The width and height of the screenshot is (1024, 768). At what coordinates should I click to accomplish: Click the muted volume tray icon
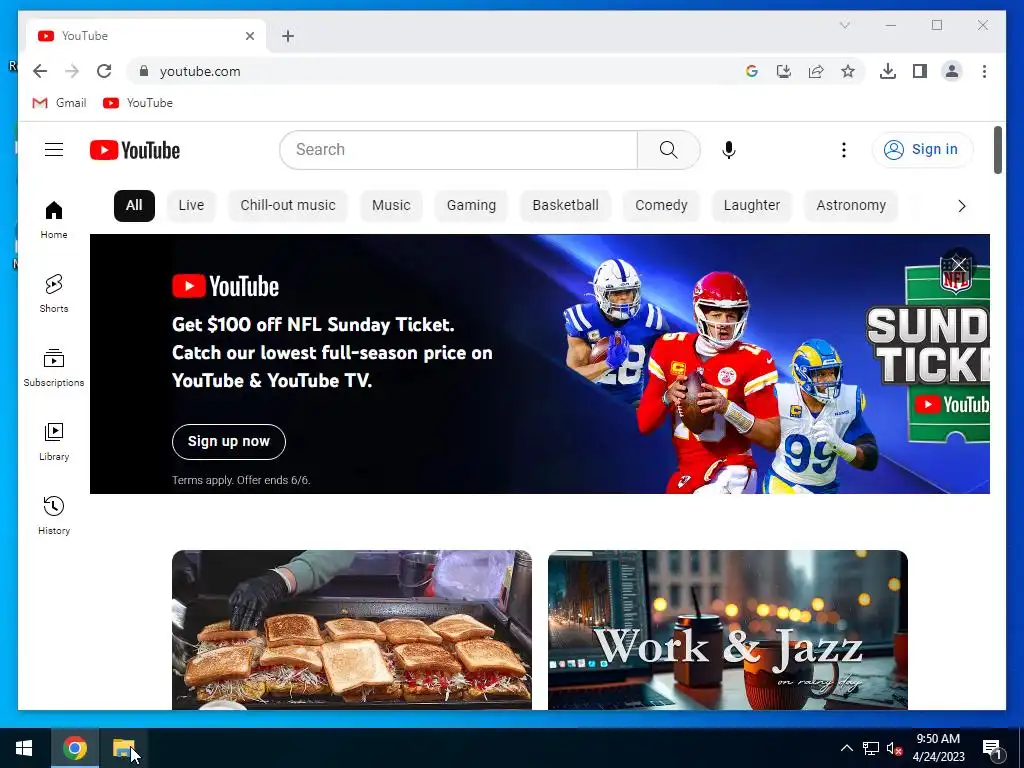click(x=894, y=748)
